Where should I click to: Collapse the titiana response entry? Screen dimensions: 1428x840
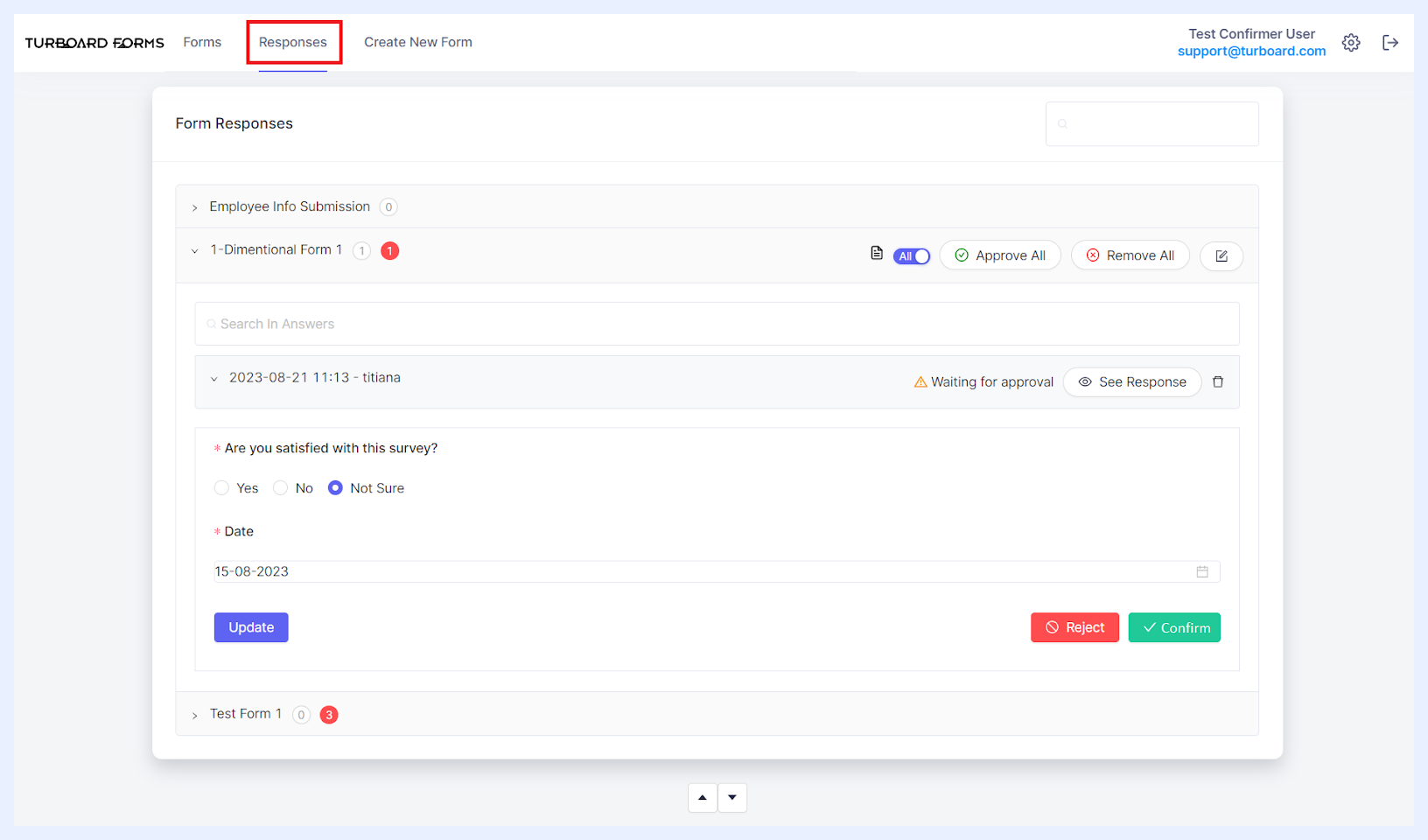[214, 379]
